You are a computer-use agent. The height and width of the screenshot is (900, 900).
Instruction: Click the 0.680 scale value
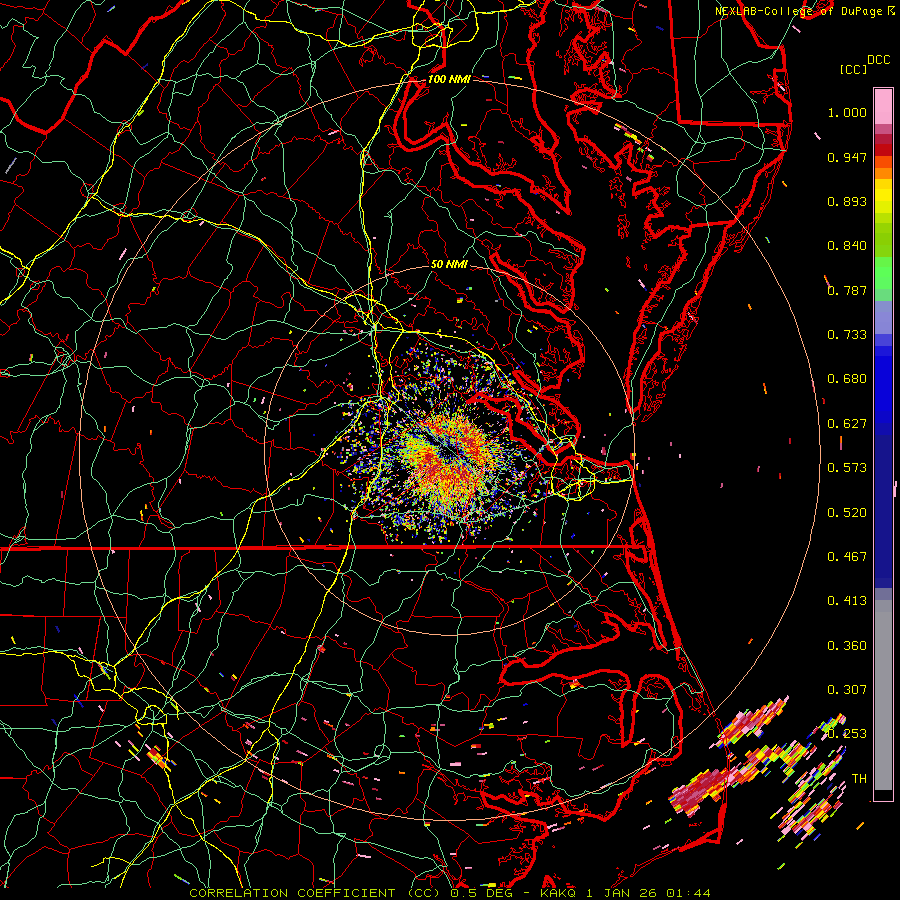pos(847,379)
